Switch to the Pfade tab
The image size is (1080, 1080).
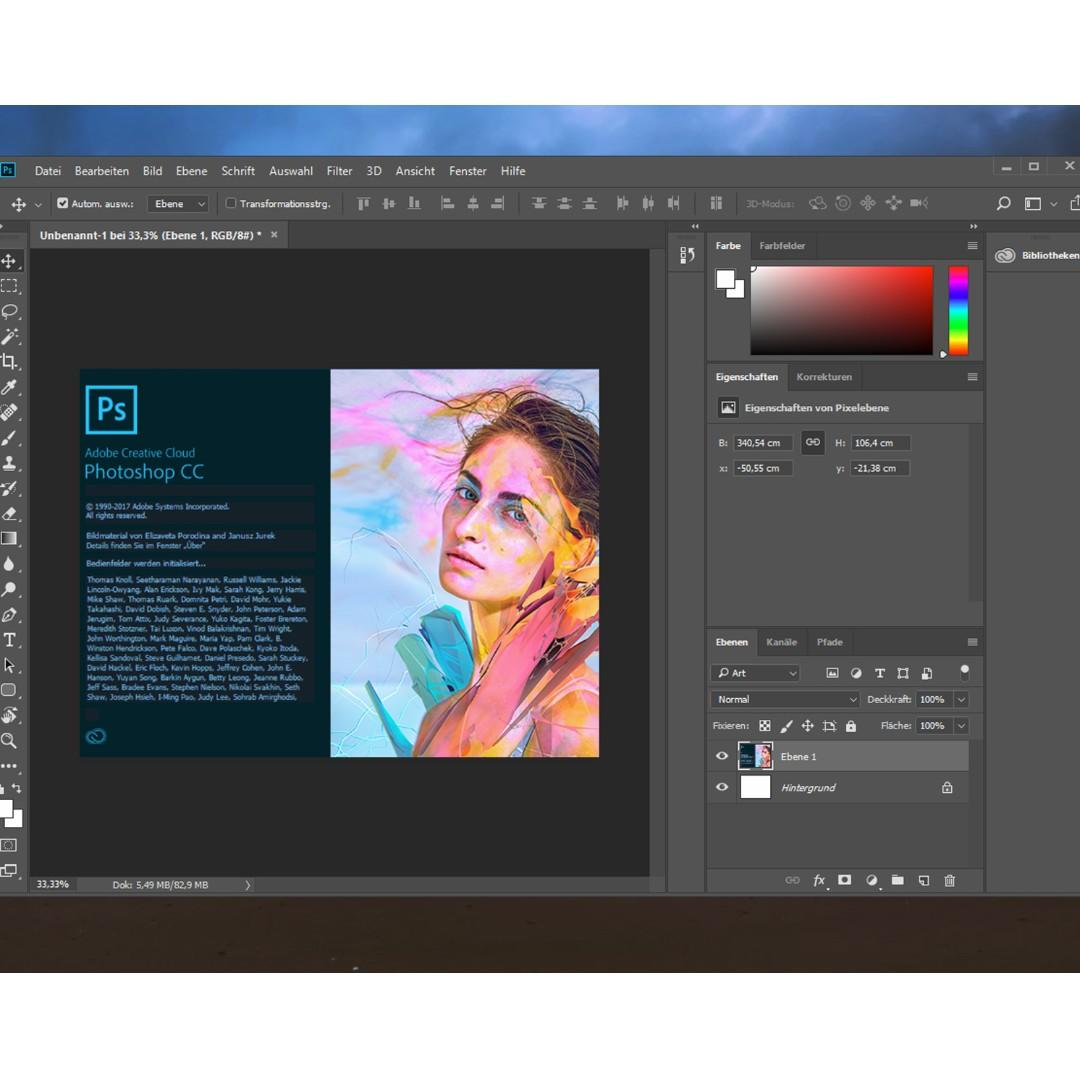pos(830,642)
